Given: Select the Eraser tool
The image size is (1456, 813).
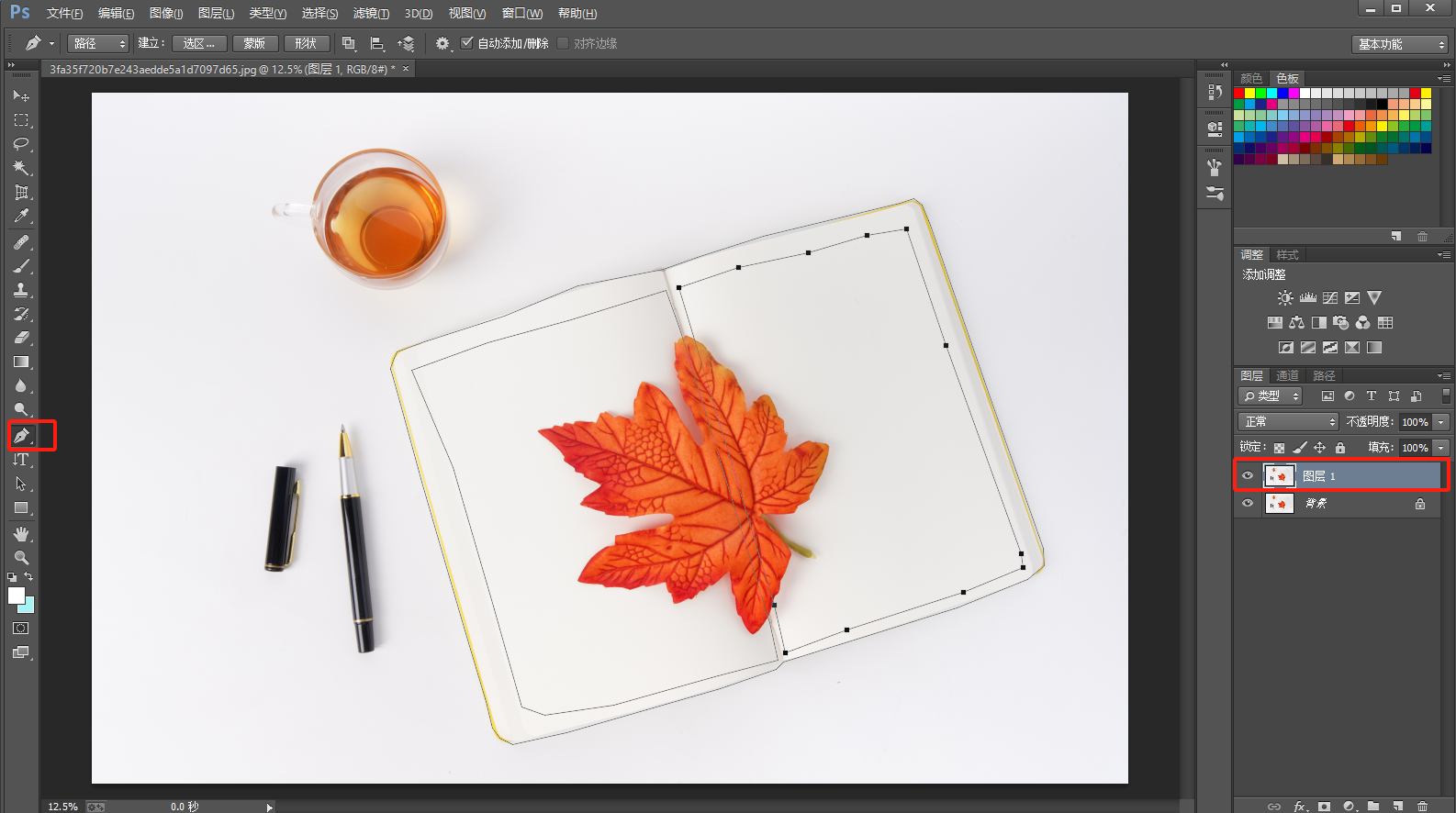Looking at the screenshot, I should [x=21, y=338].
